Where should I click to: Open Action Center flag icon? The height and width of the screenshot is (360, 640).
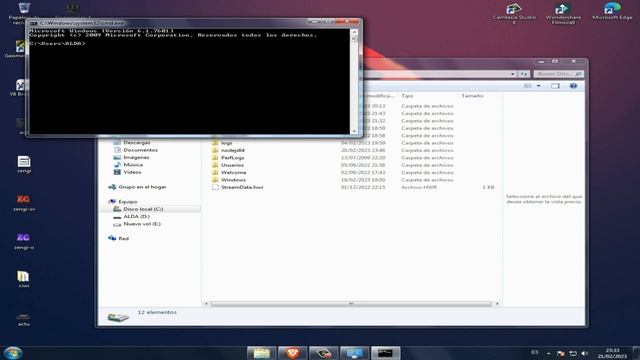coord(561,353)
